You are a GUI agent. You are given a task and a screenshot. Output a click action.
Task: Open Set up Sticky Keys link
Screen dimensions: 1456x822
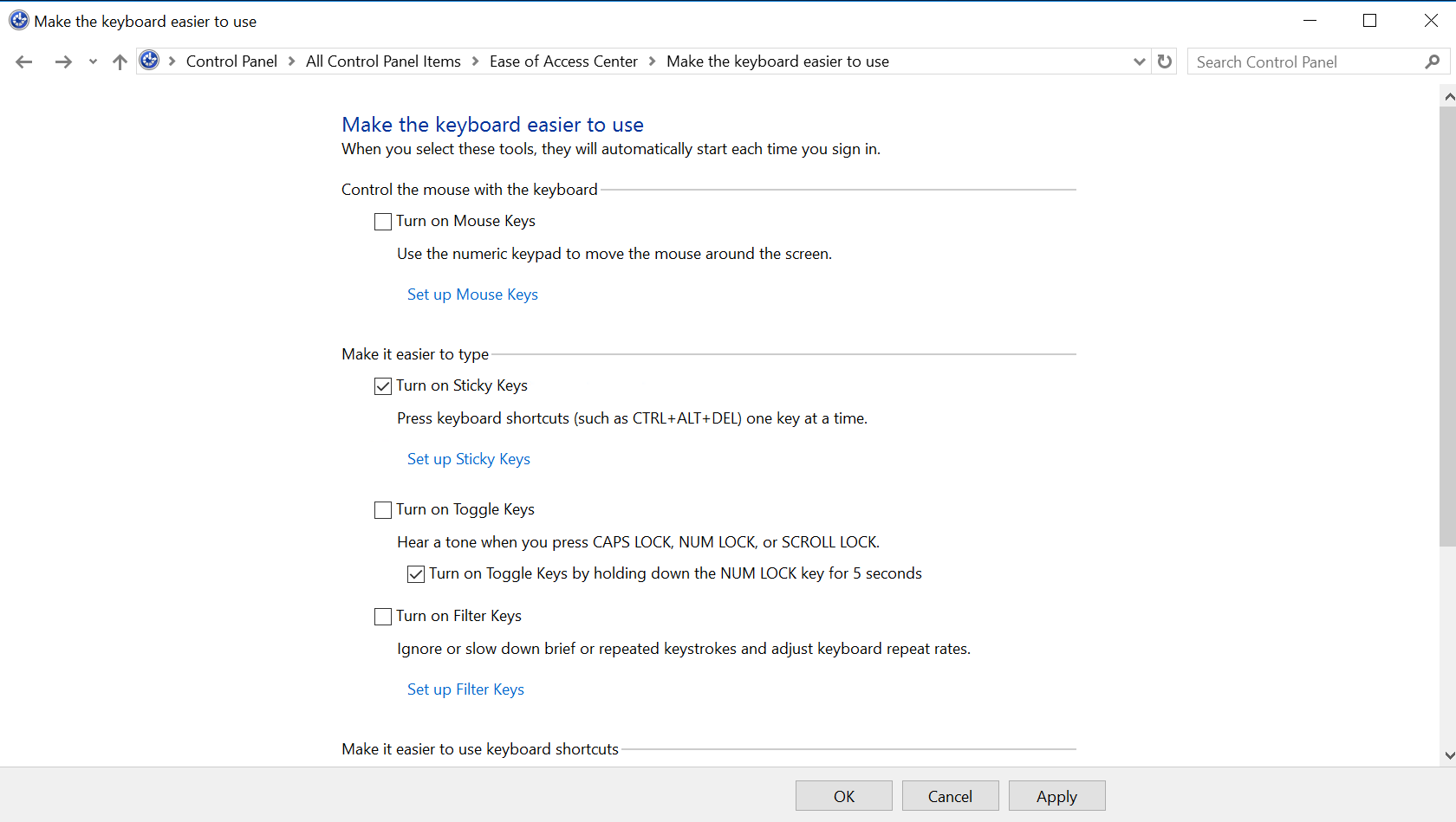coord(469,459)
